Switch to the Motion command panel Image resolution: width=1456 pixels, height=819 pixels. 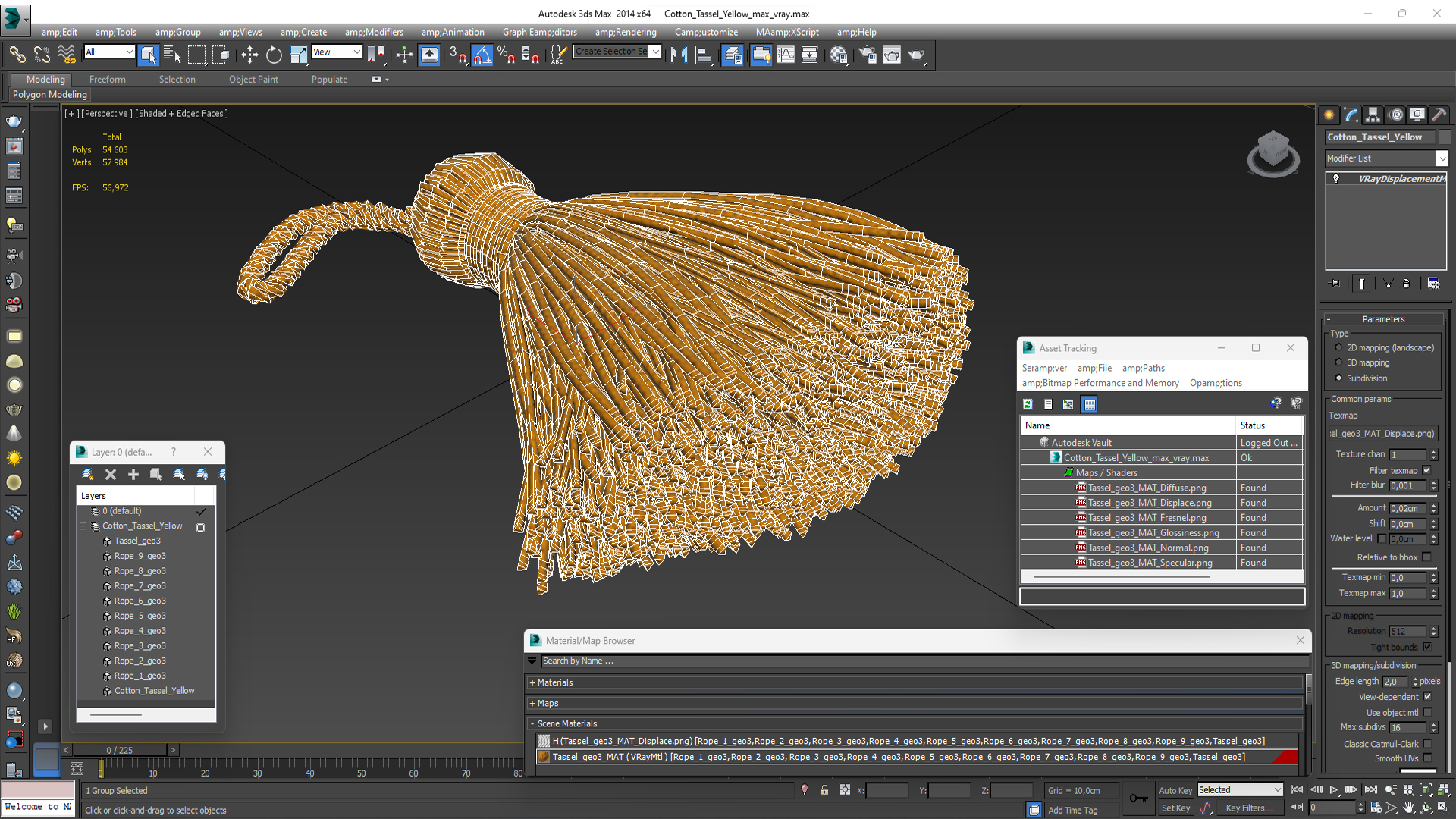coord(1396,115)
